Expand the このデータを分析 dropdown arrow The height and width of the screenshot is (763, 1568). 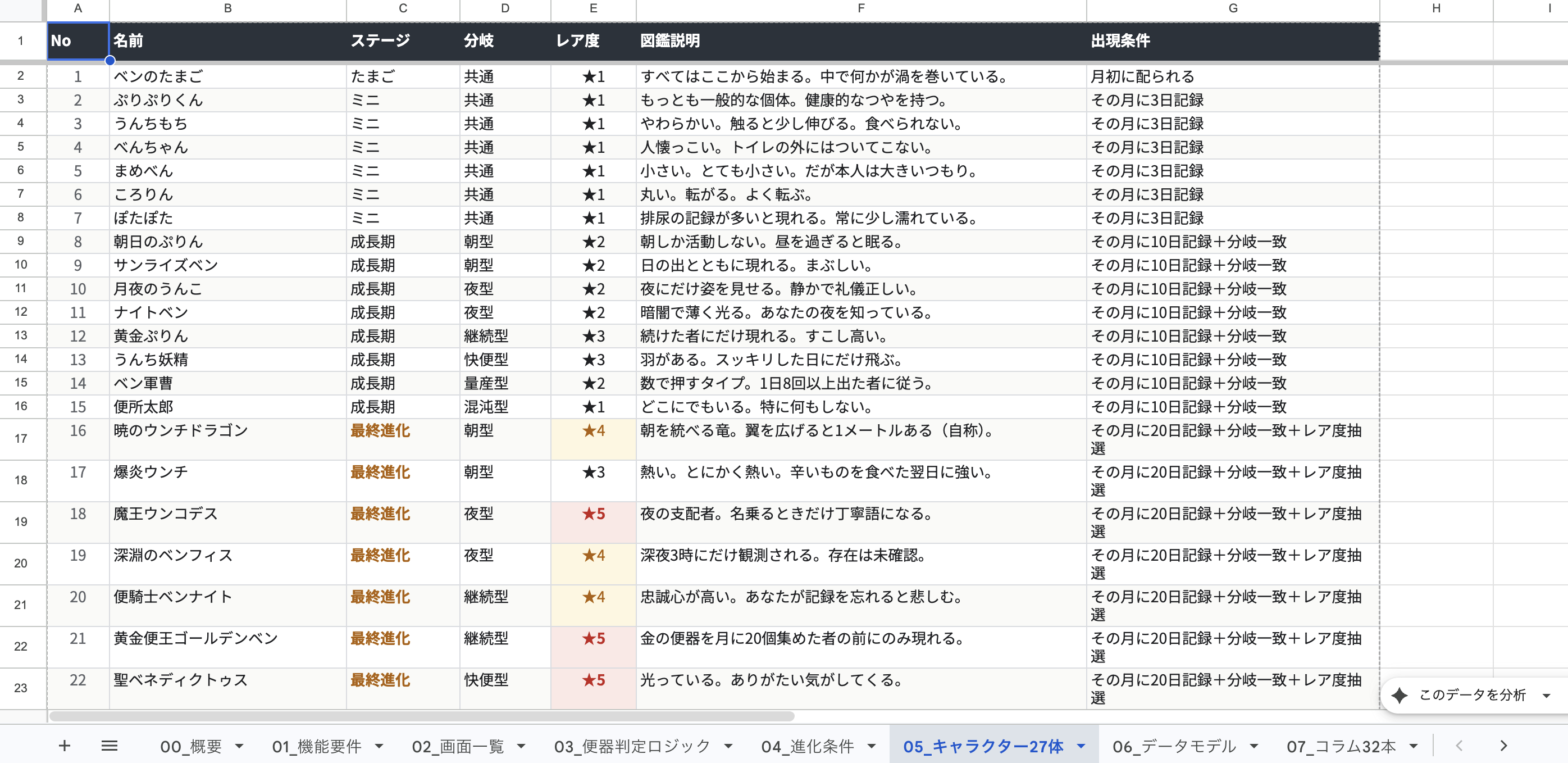pyautogui.click(x=1546, y=696)
